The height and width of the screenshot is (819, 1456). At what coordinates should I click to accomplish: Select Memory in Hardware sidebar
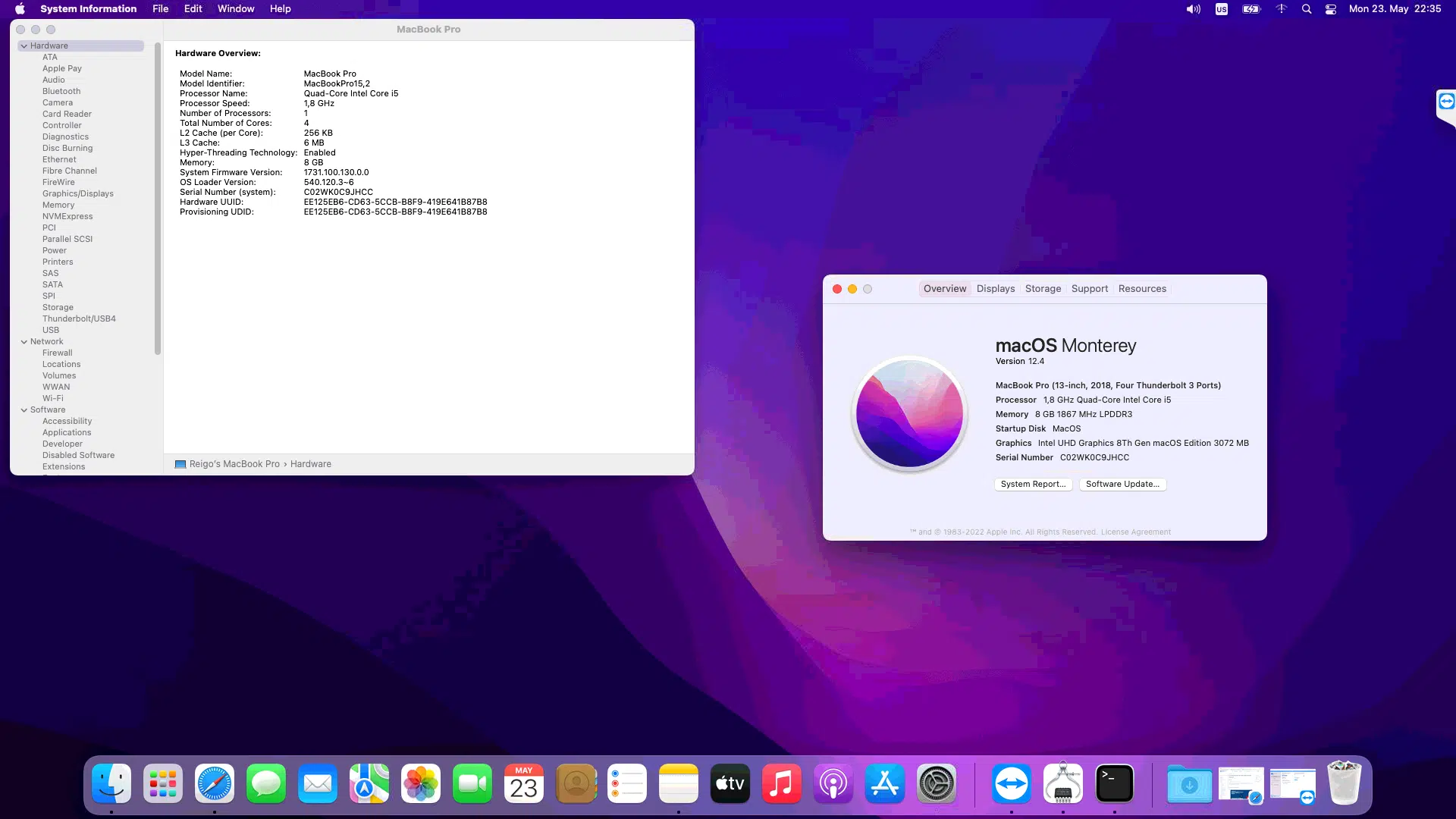coord(58,206)
